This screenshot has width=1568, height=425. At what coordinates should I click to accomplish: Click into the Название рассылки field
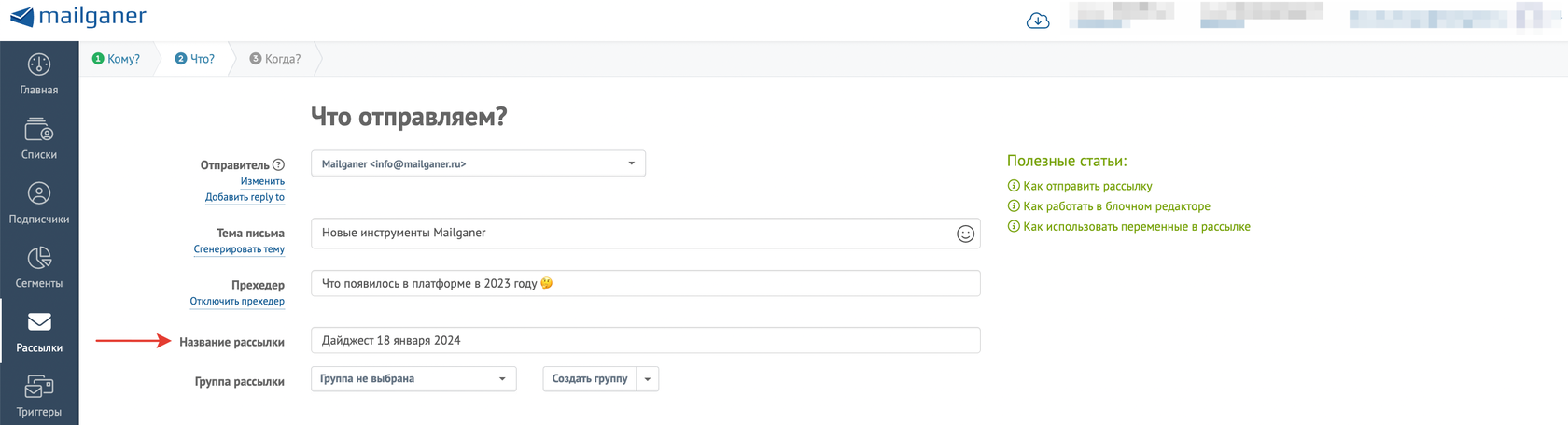645,340
